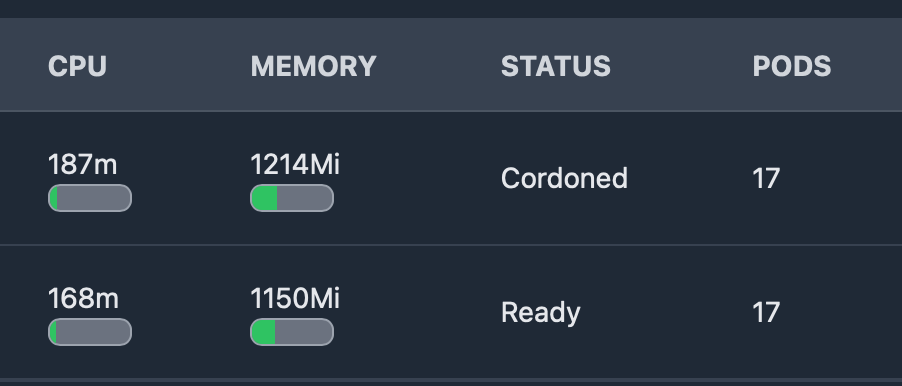Click pod count 17 in Cordoned row

(766, 178)
